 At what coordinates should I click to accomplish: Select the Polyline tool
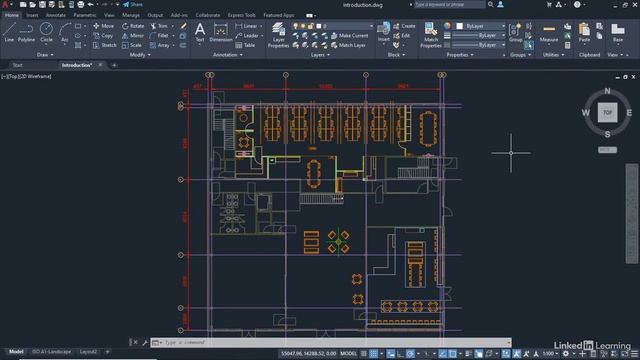26,33
